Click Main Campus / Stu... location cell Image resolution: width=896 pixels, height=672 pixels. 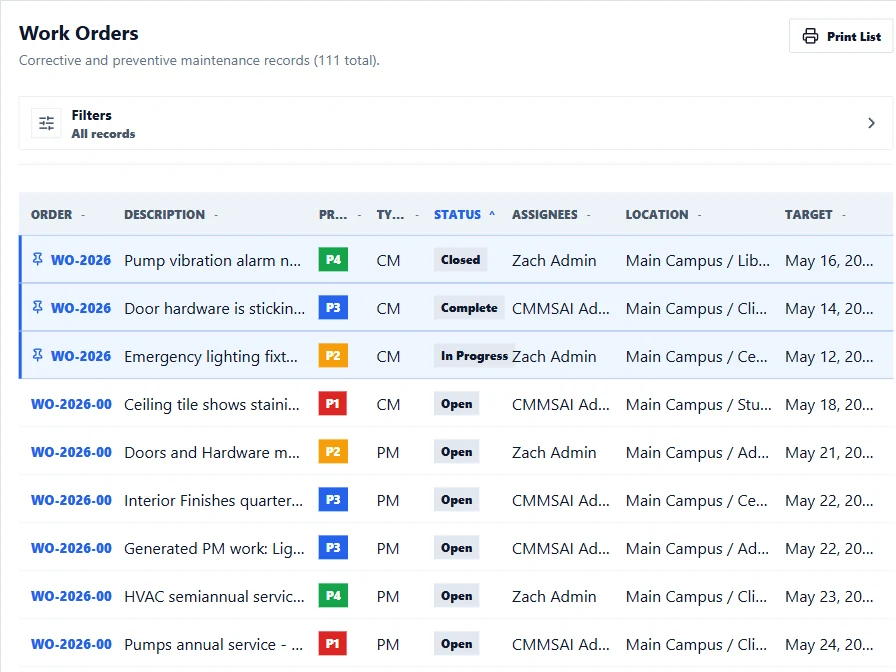[698, 405]
